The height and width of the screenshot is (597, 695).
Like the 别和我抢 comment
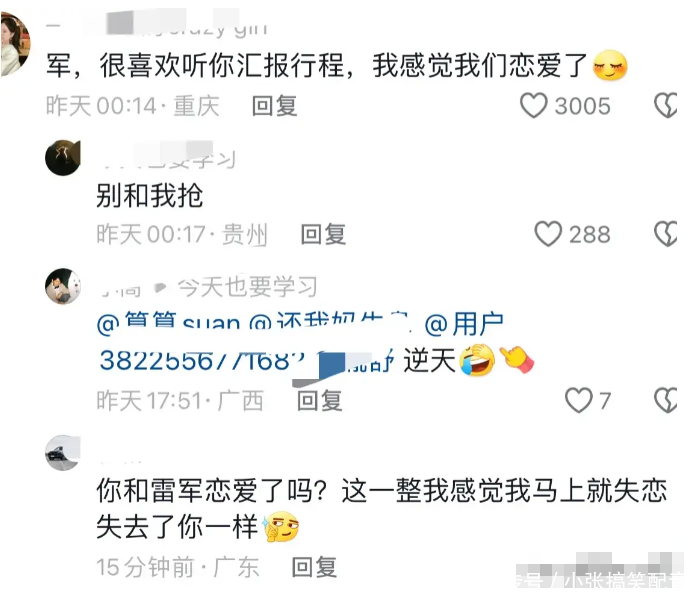548,234
